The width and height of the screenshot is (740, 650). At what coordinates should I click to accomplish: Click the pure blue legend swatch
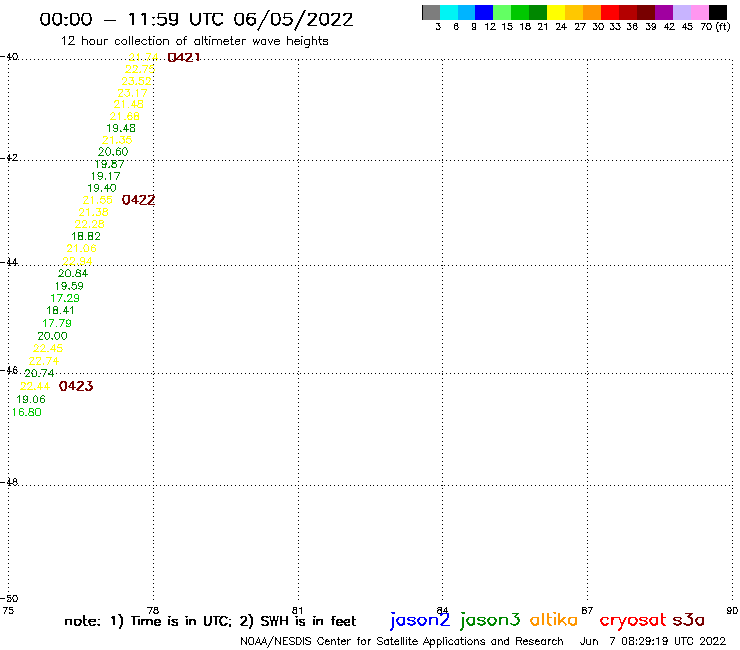tap(484, 12)
